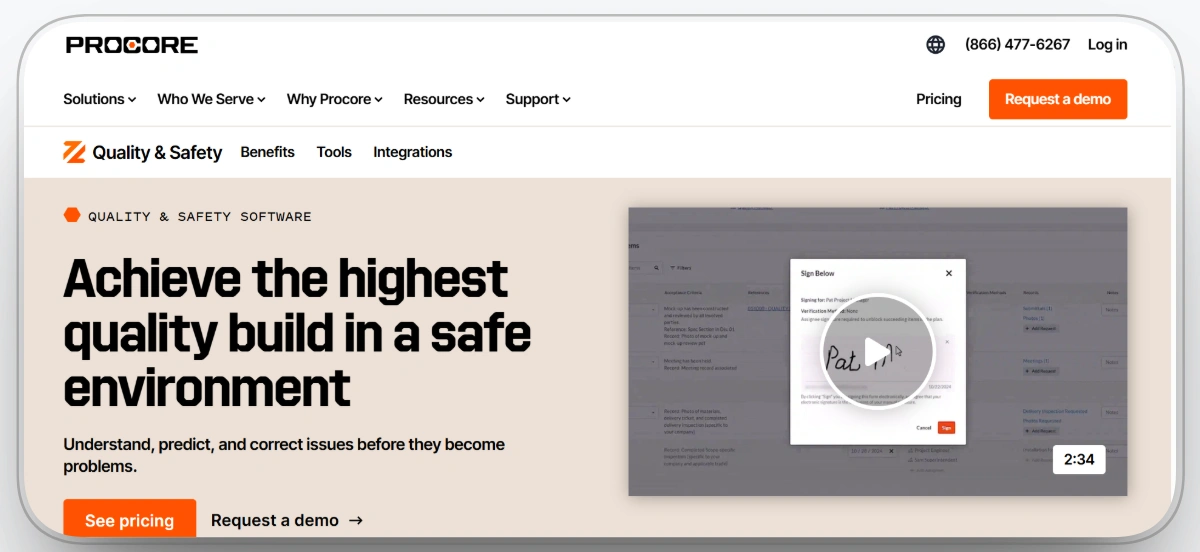Go to the Pricing page
The image size is (1200, 552).
[x=938, y=99]
